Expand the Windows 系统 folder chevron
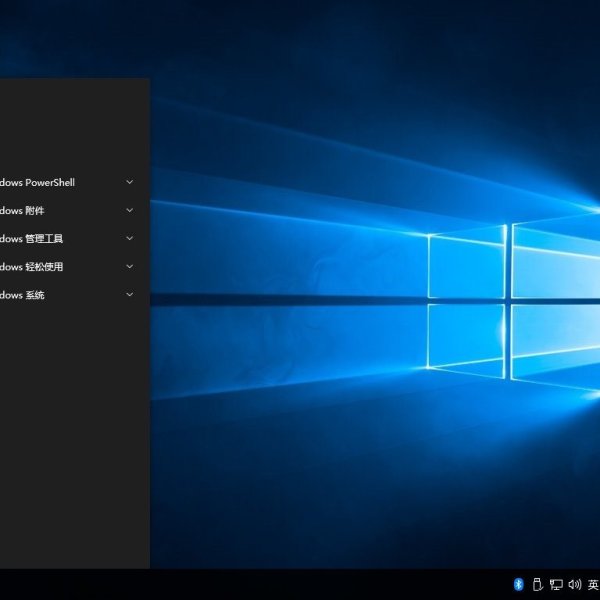600x600 pixels. 130,294
